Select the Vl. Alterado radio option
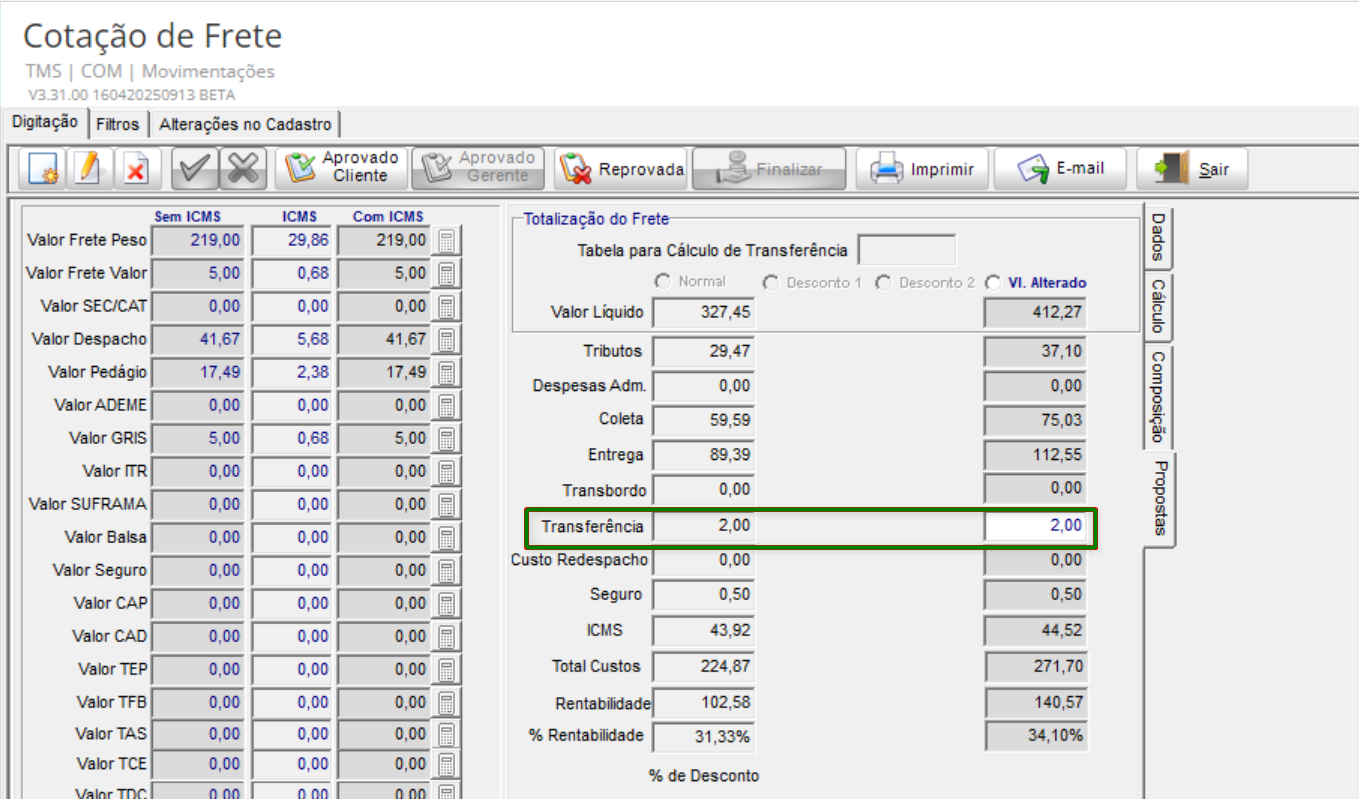This screenshot has width=1359, height=799. pyautogui.click(x=992, y=283)
